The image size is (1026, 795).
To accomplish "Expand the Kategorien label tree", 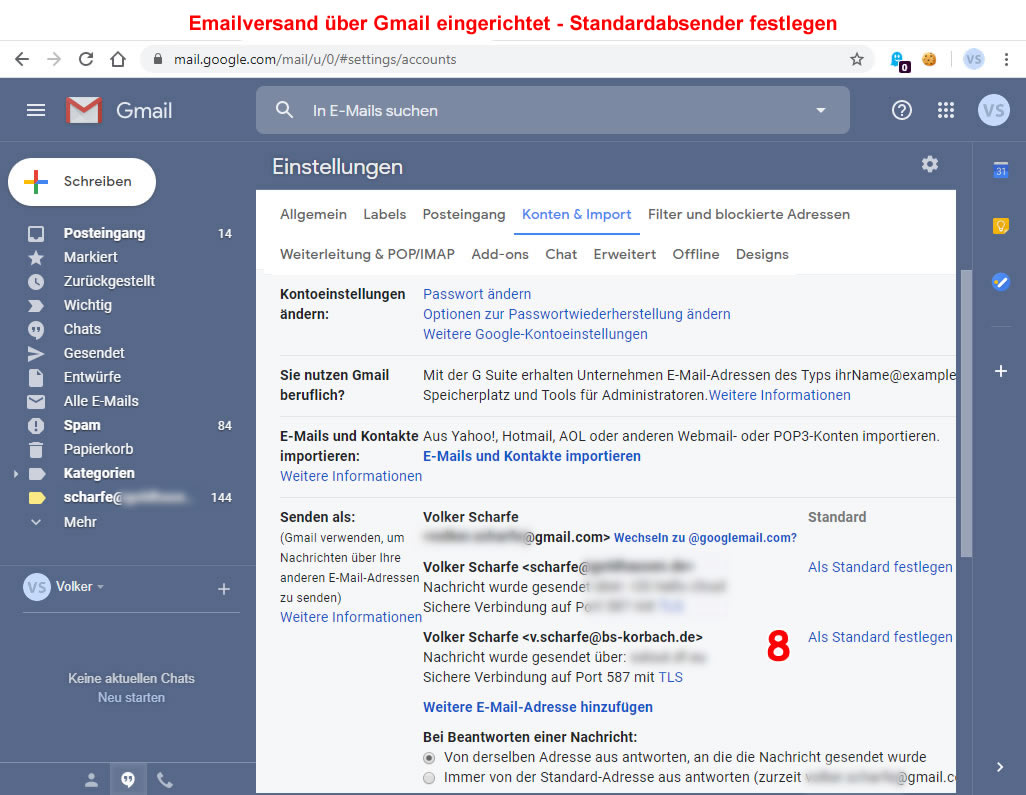I will click(16, 473).
